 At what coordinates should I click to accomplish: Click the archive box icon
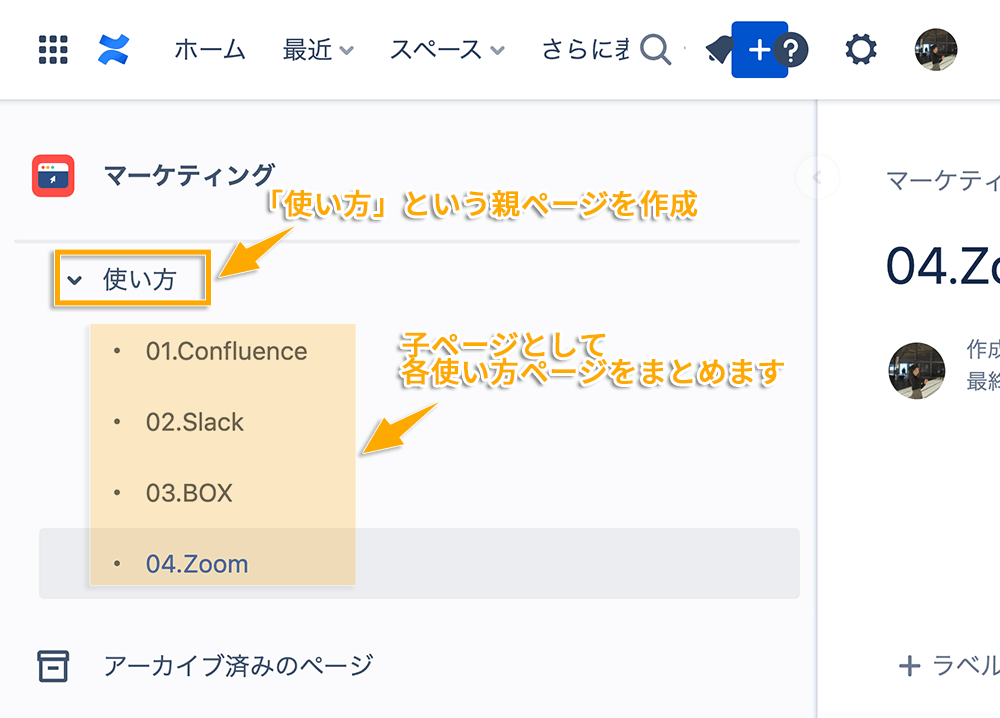click(53, 666)
